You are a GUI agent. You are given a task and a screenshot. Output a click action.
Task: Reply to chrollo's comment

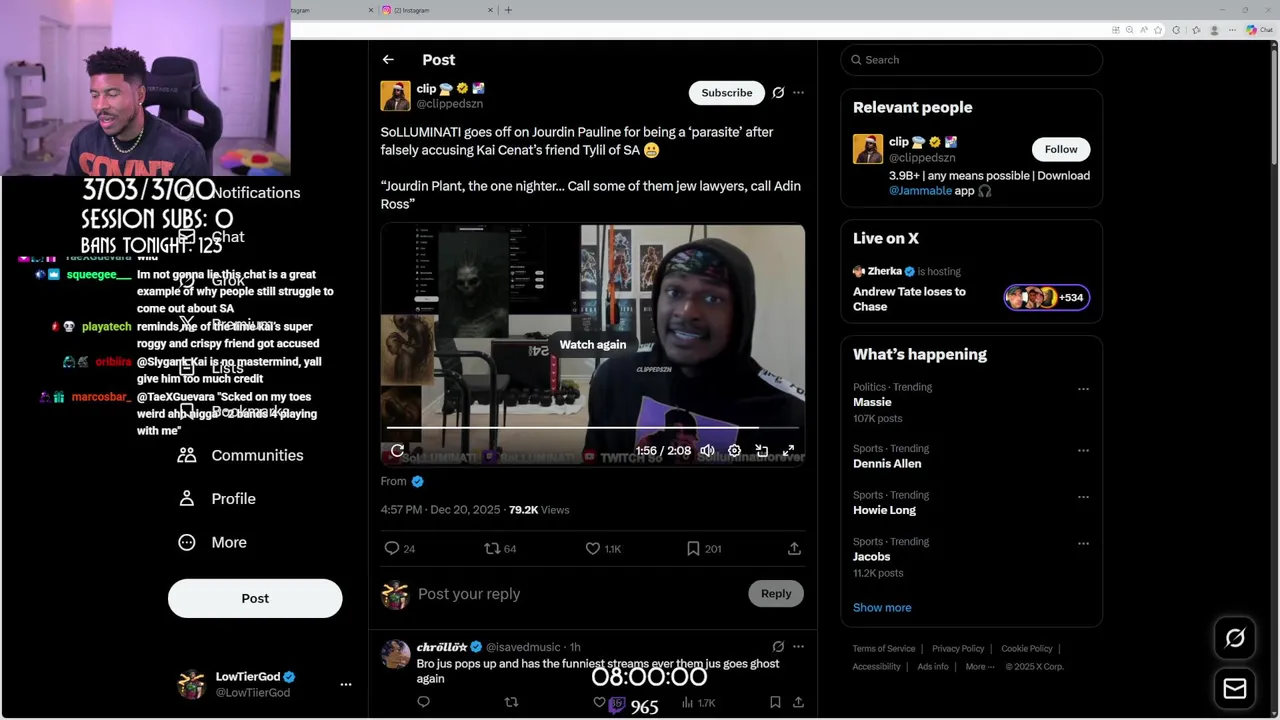(x=423, y=703)
